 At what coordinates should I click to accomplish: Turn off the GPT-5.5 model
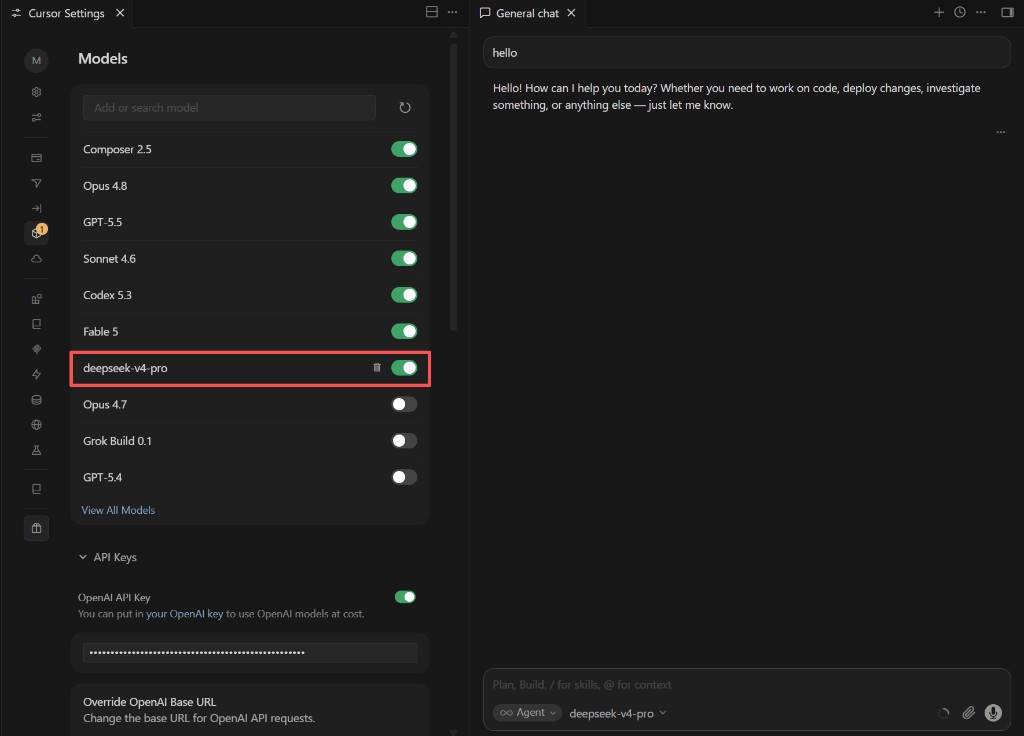coord(404,222)
